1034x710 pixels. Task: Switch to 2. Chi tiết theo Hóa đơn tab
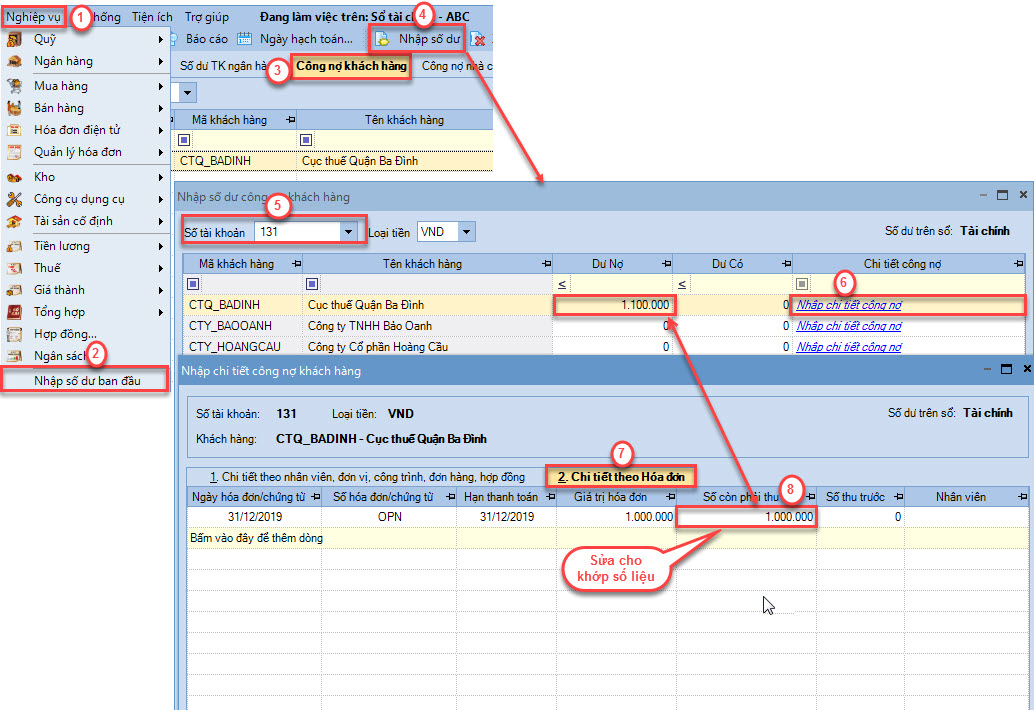pos(621,477)
